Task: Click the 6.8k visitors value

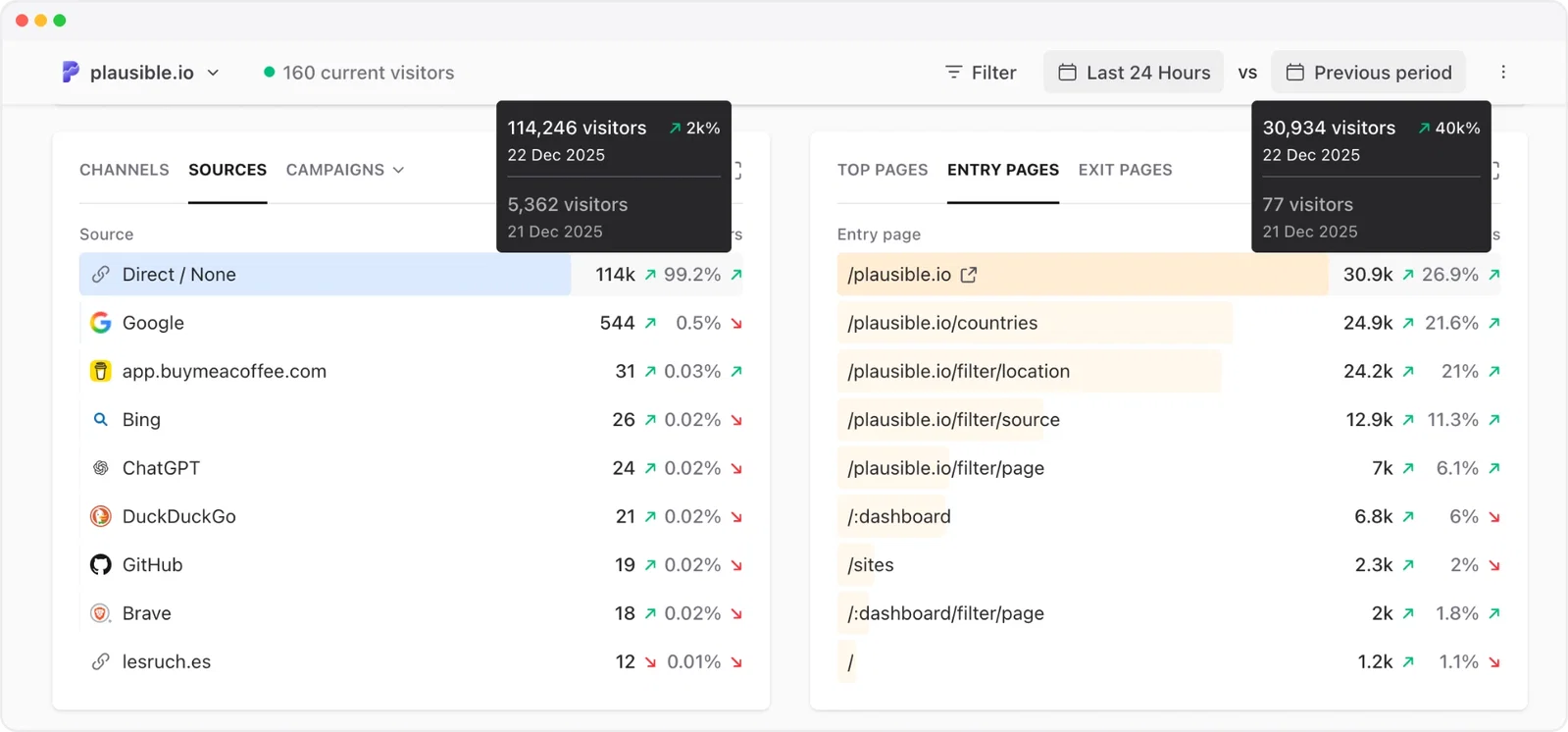Action: pyautogui.click(x=1374, y=516)
